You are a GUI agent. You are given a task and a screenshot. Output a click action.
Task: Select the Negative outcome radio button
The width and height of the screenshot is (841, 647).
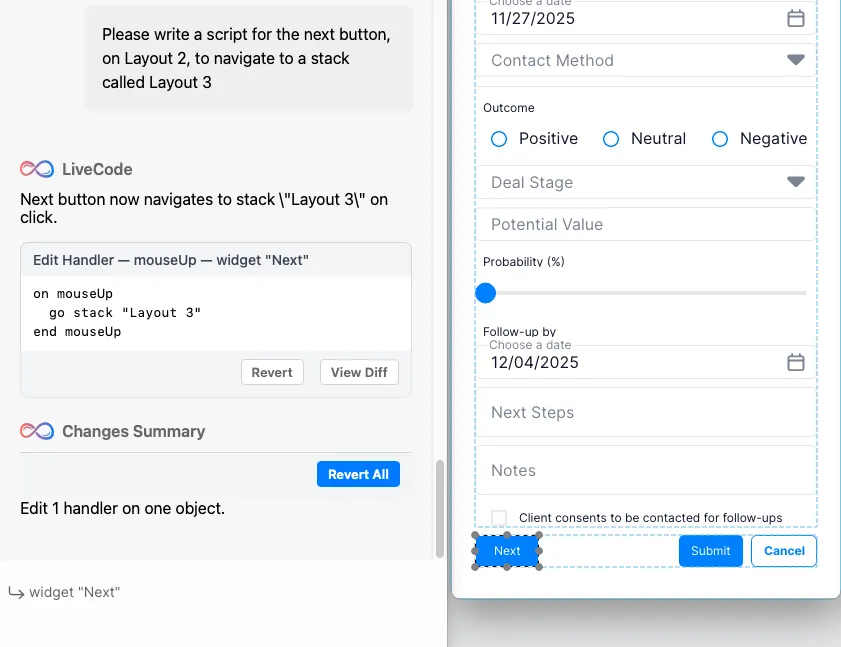pos(719,139)
